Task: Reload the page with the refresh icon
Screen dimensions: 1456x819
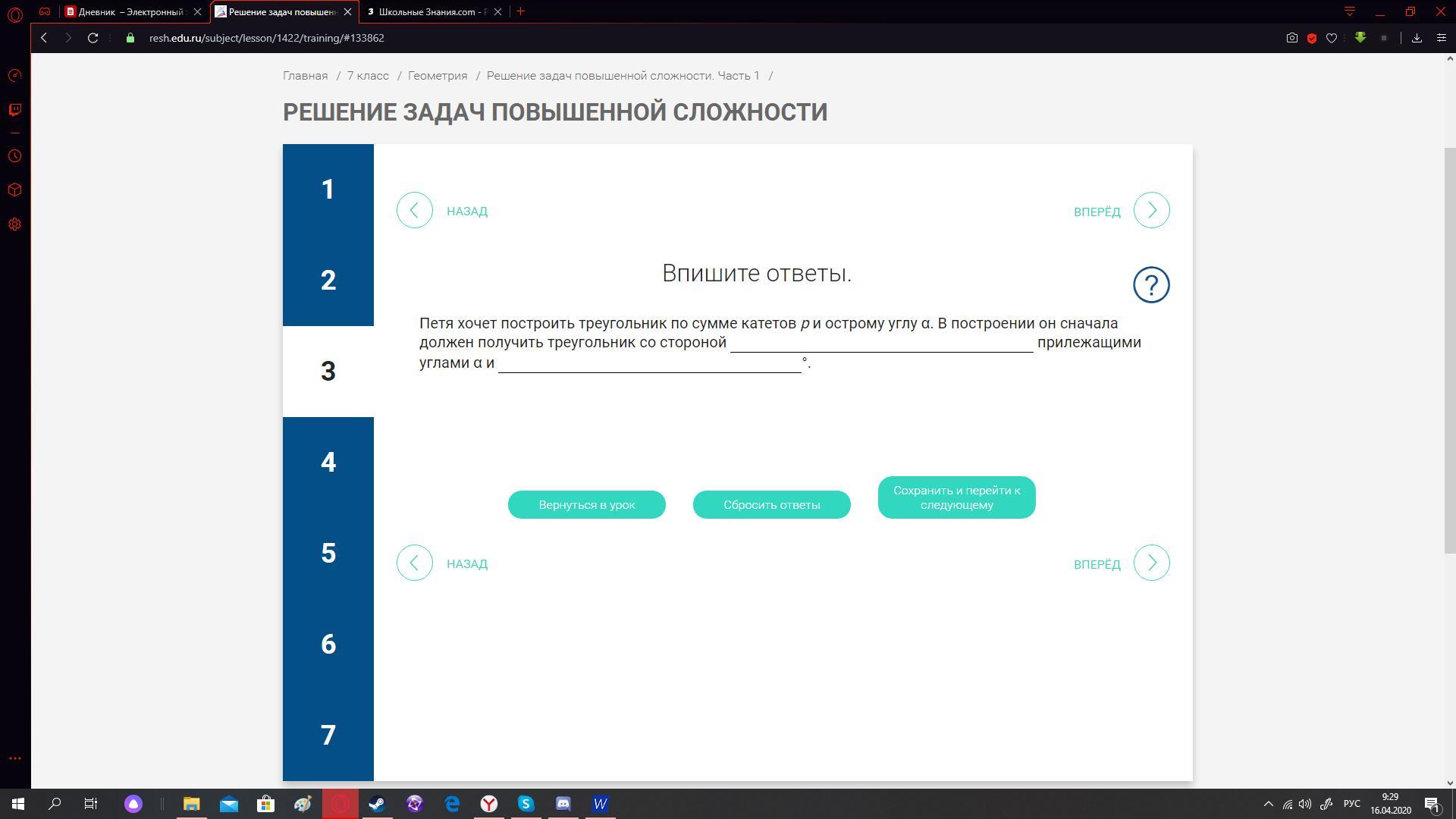Action: tap(93, 38)
